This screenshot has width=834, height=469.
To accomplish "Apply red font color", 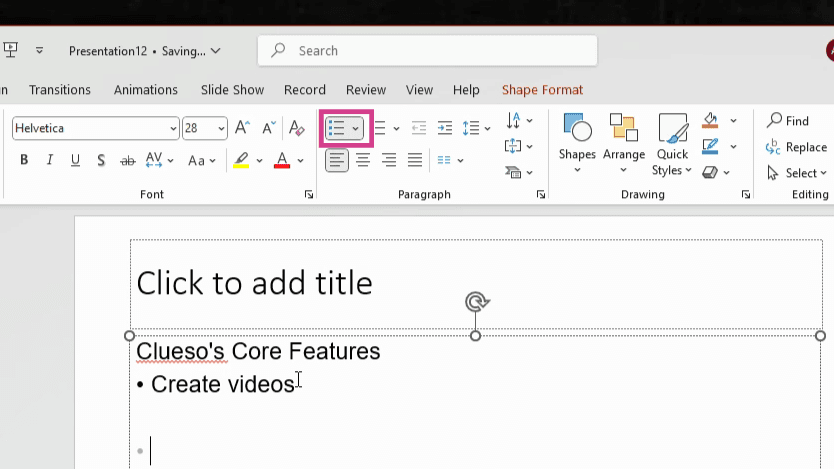I will tap(282, 160).
